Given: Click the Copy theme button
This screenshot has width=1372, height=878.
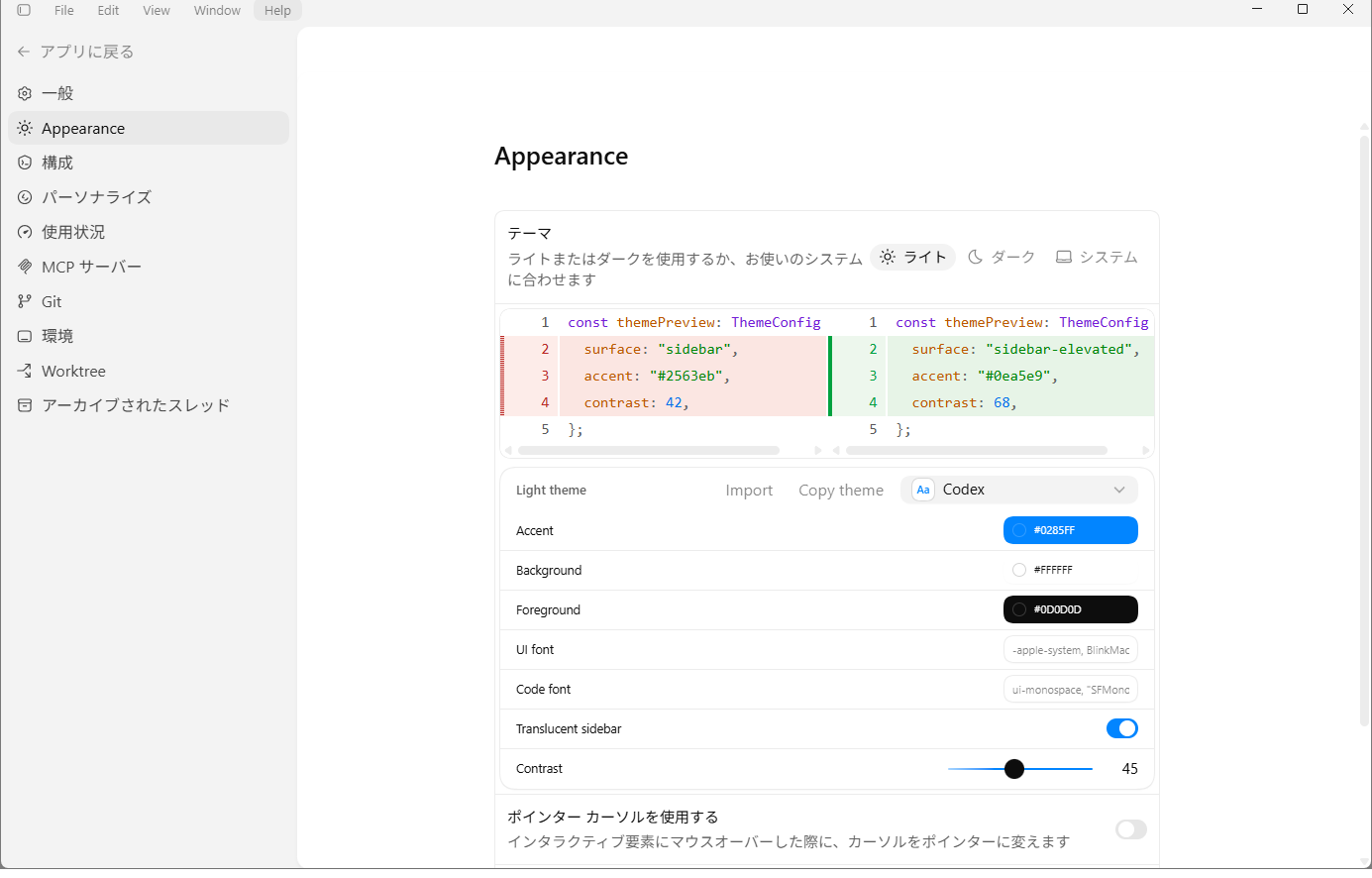Looking at the screenshot, I should point(840,491).
